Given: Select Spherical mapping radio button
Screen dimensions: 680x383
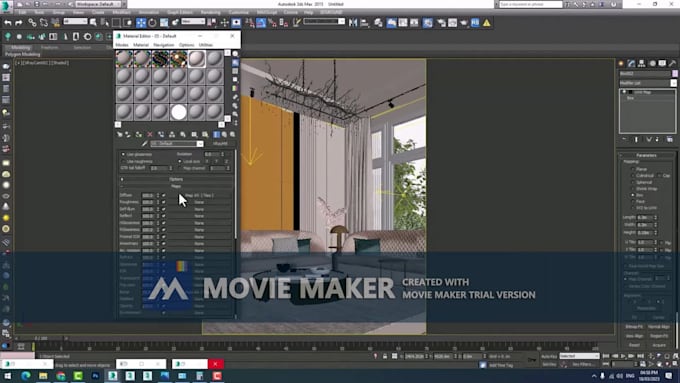Looking at the screenshot, I should pos(633,182).
